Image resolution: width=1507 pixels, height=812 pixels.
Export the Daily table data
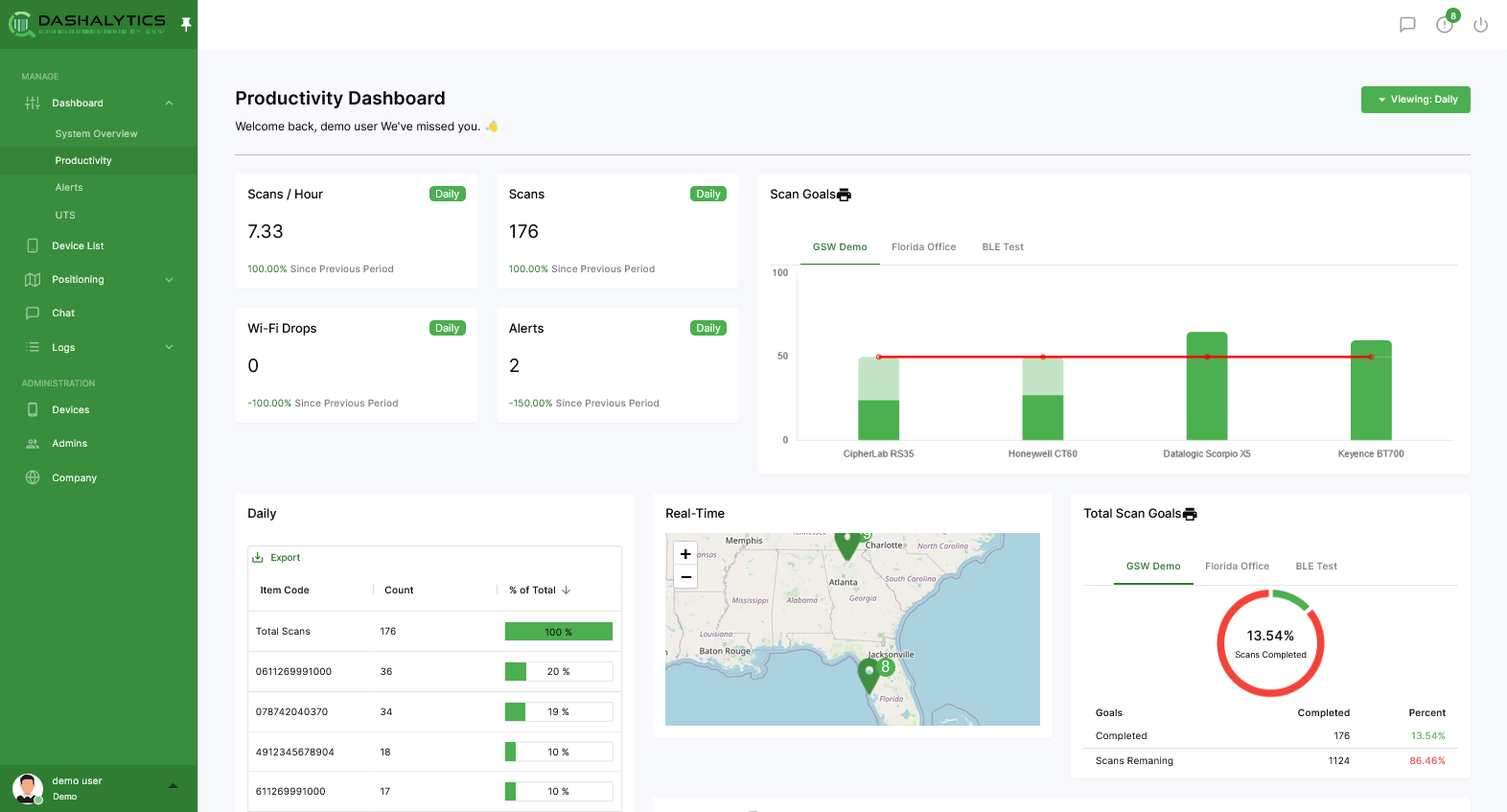[x=276, y=558]
